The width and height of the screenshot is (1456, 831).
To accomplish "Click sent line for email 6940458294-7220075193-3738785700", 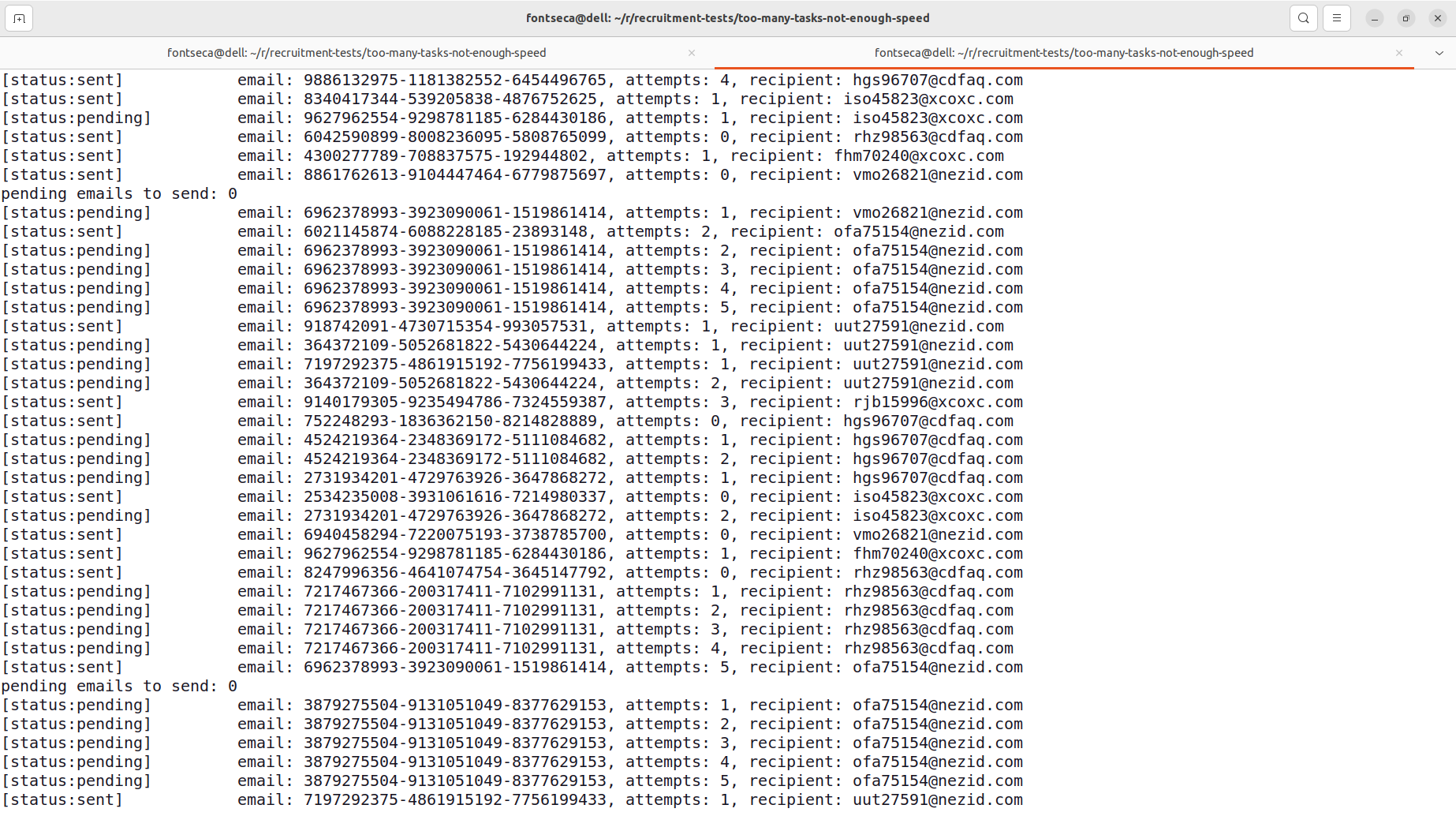I will tap(512, 535).
